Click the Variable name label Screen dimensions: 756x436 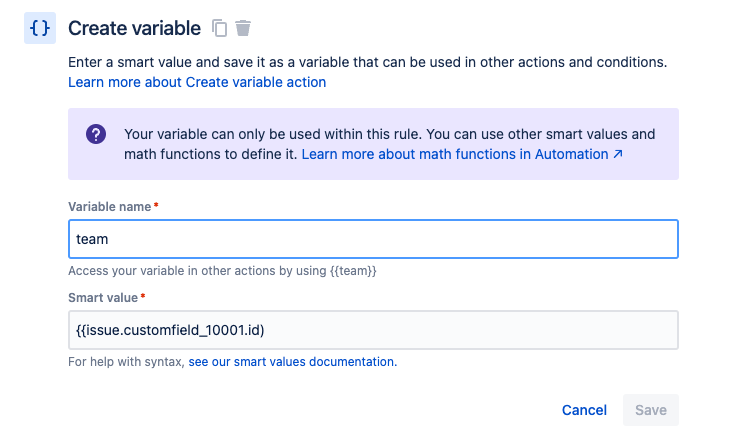(109, 206)
